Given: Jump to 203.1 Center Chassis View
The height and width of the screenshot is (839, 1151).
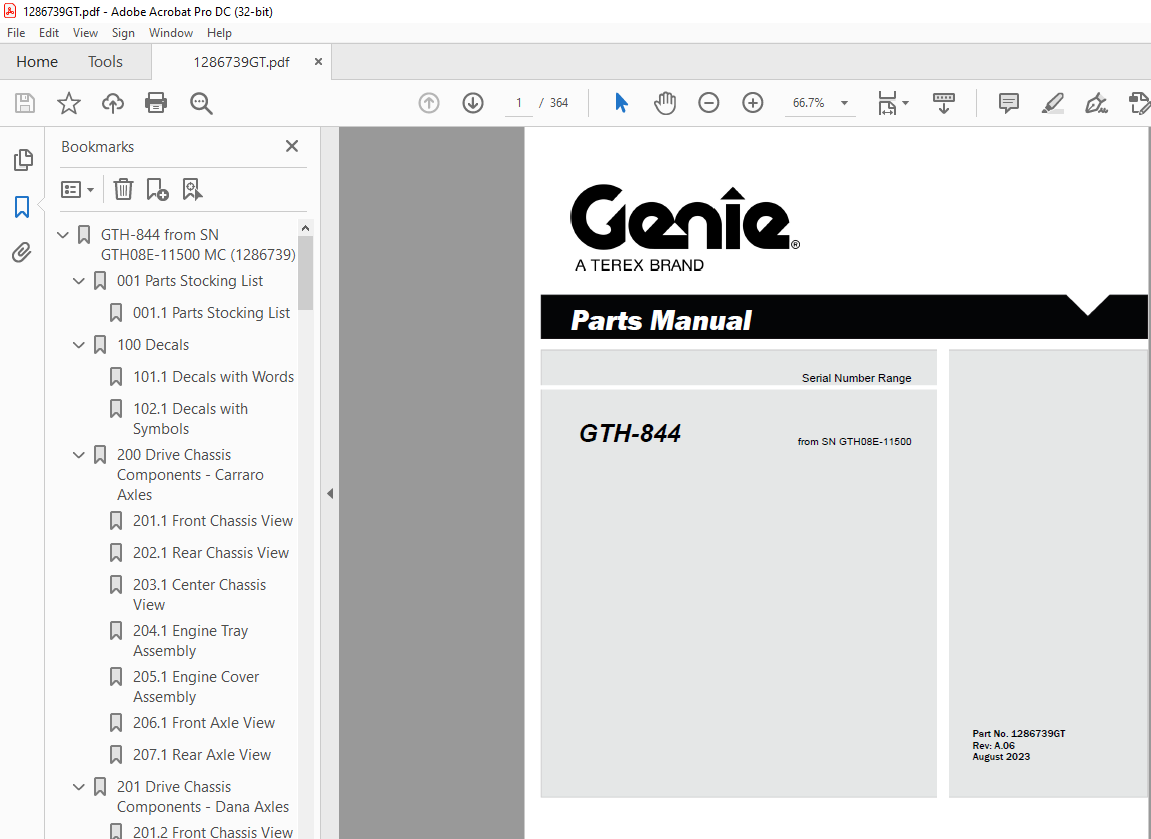Looking at the screenshot, I should 199,595.
